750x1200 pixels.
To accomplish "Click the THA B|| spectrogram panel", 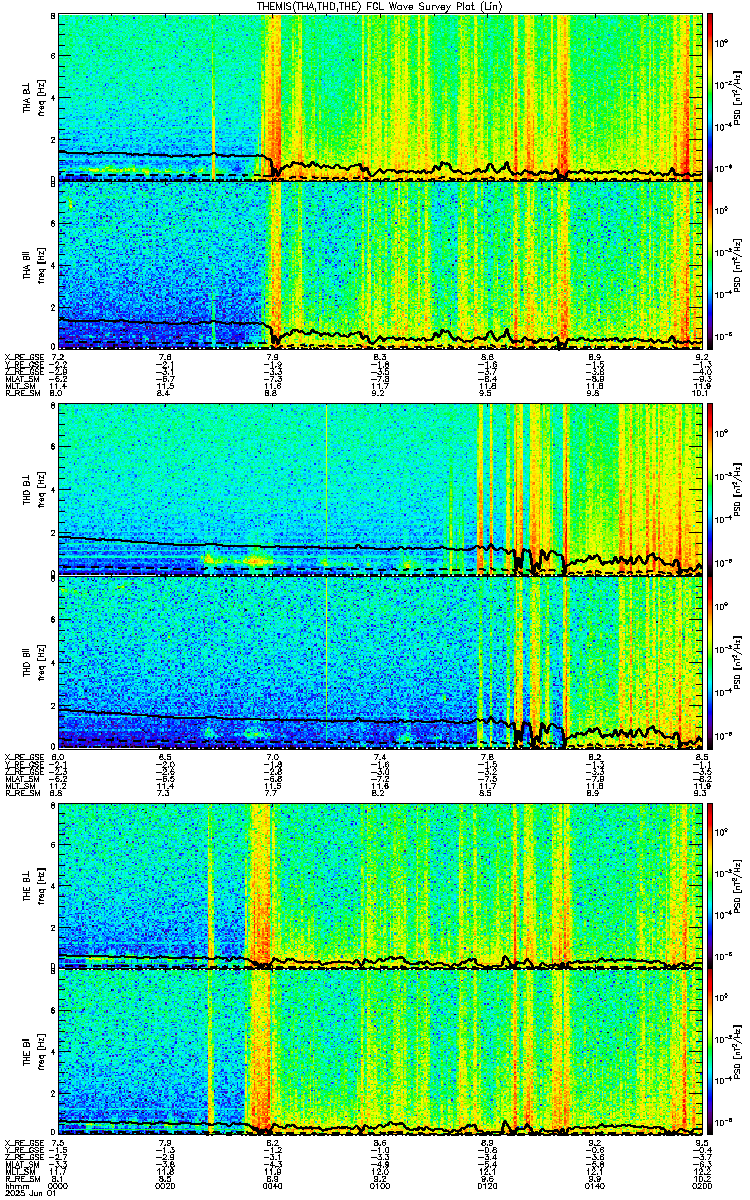I will click(x=380, y=264).
